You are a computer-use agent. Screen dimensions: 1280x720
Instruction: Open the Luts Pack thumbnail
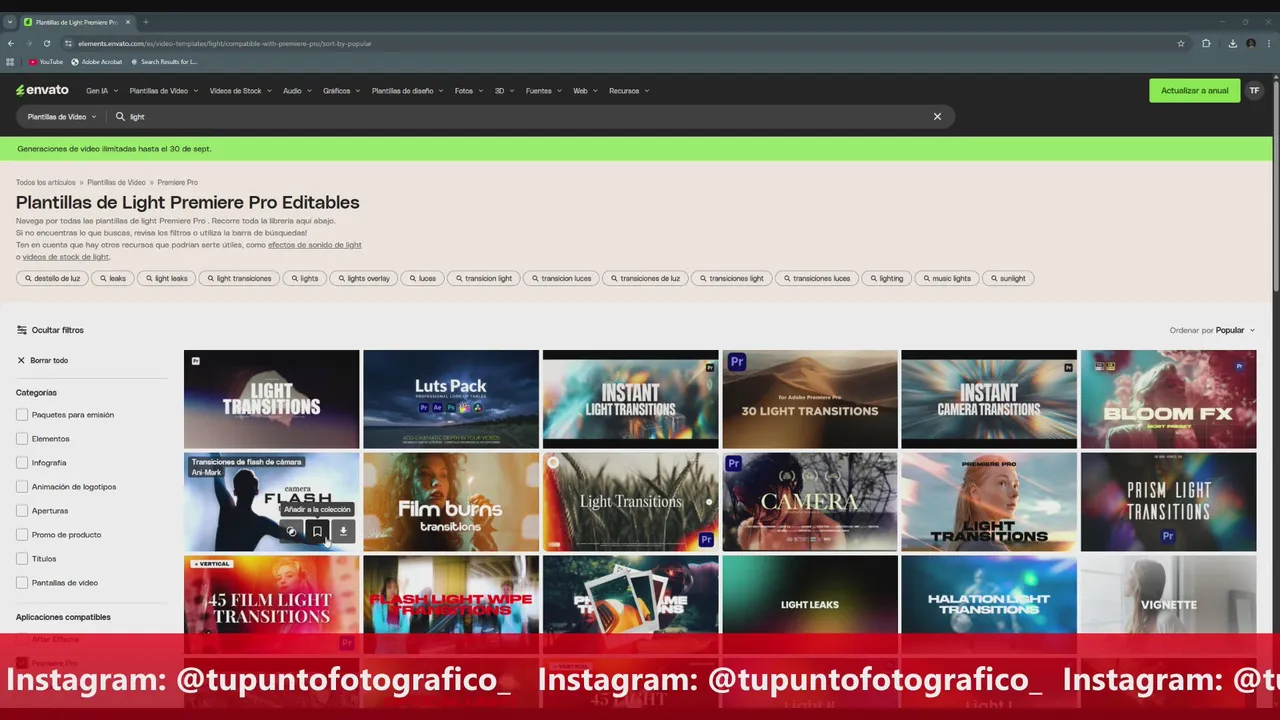(x=451, y=399)
